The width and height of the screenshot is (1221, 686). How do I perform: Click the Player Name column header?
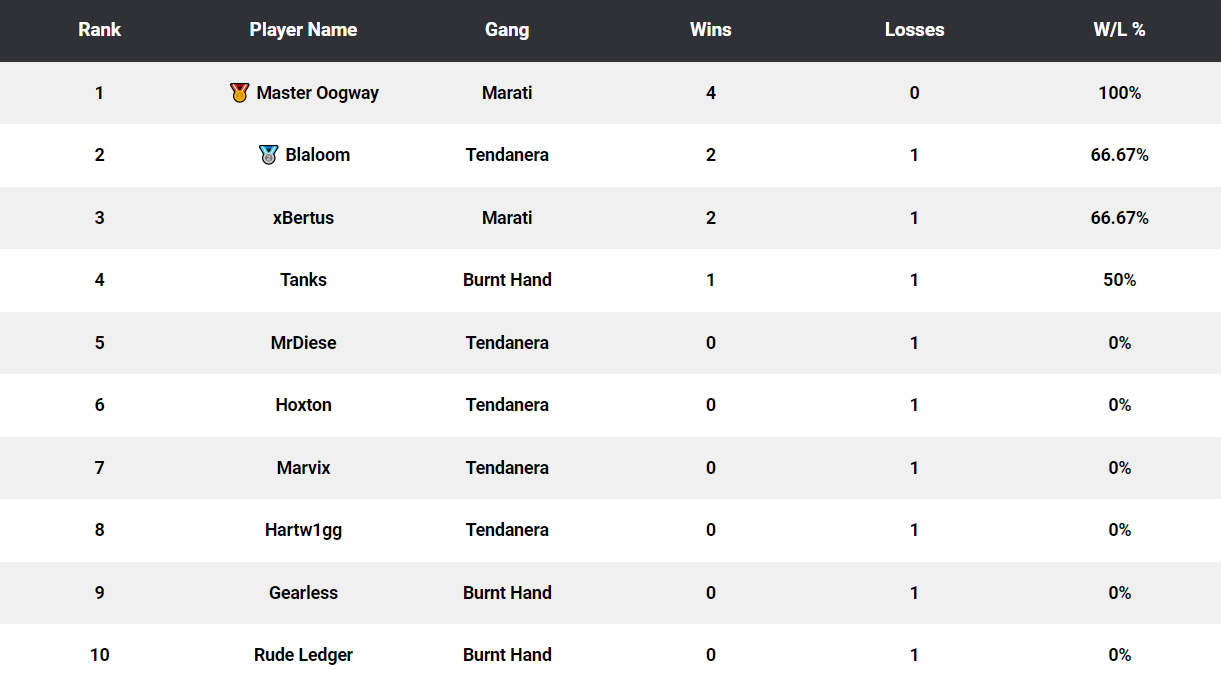pos(303,30)
